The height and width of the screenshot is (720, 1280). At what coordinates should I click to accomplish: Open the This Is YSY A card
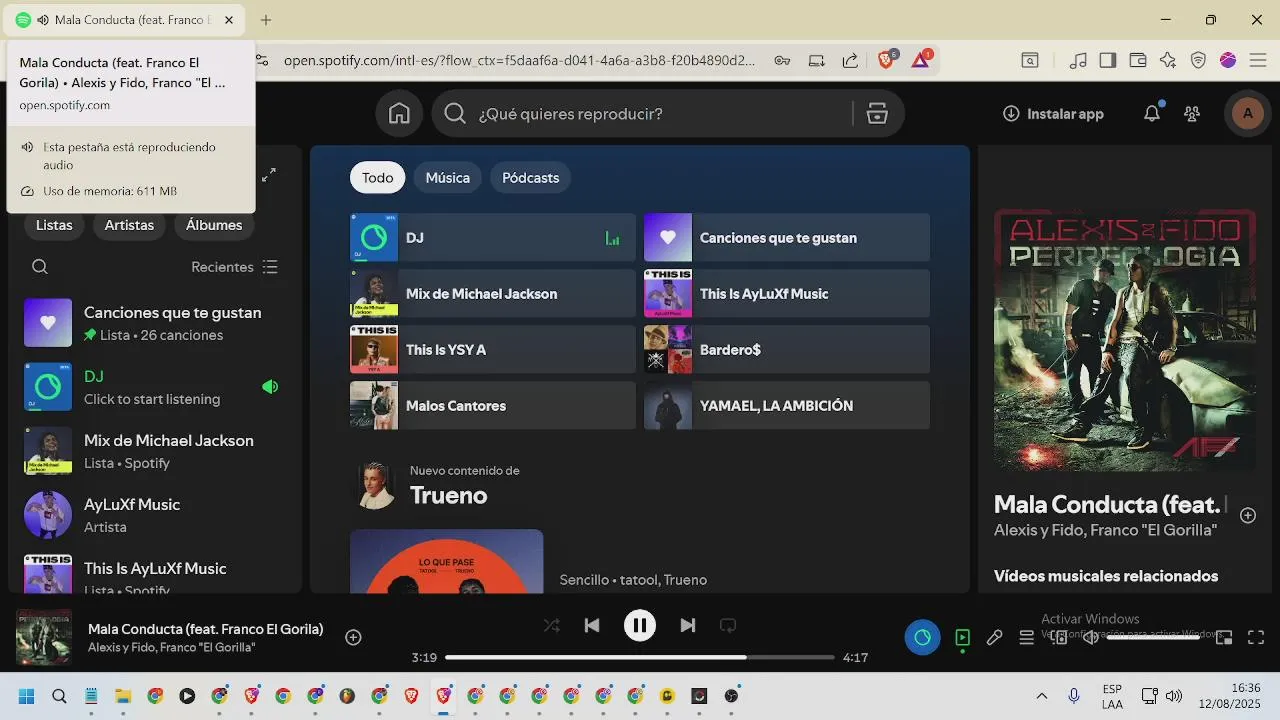tap(493, 350)
